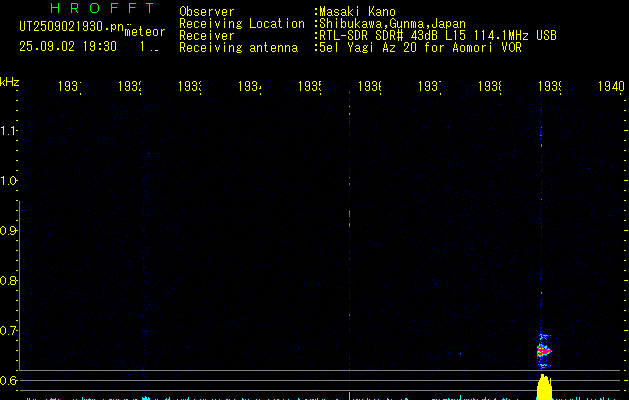Click the 1.1 frequency axis label
This screenshot has width=629, height=400.
[8, 130]
